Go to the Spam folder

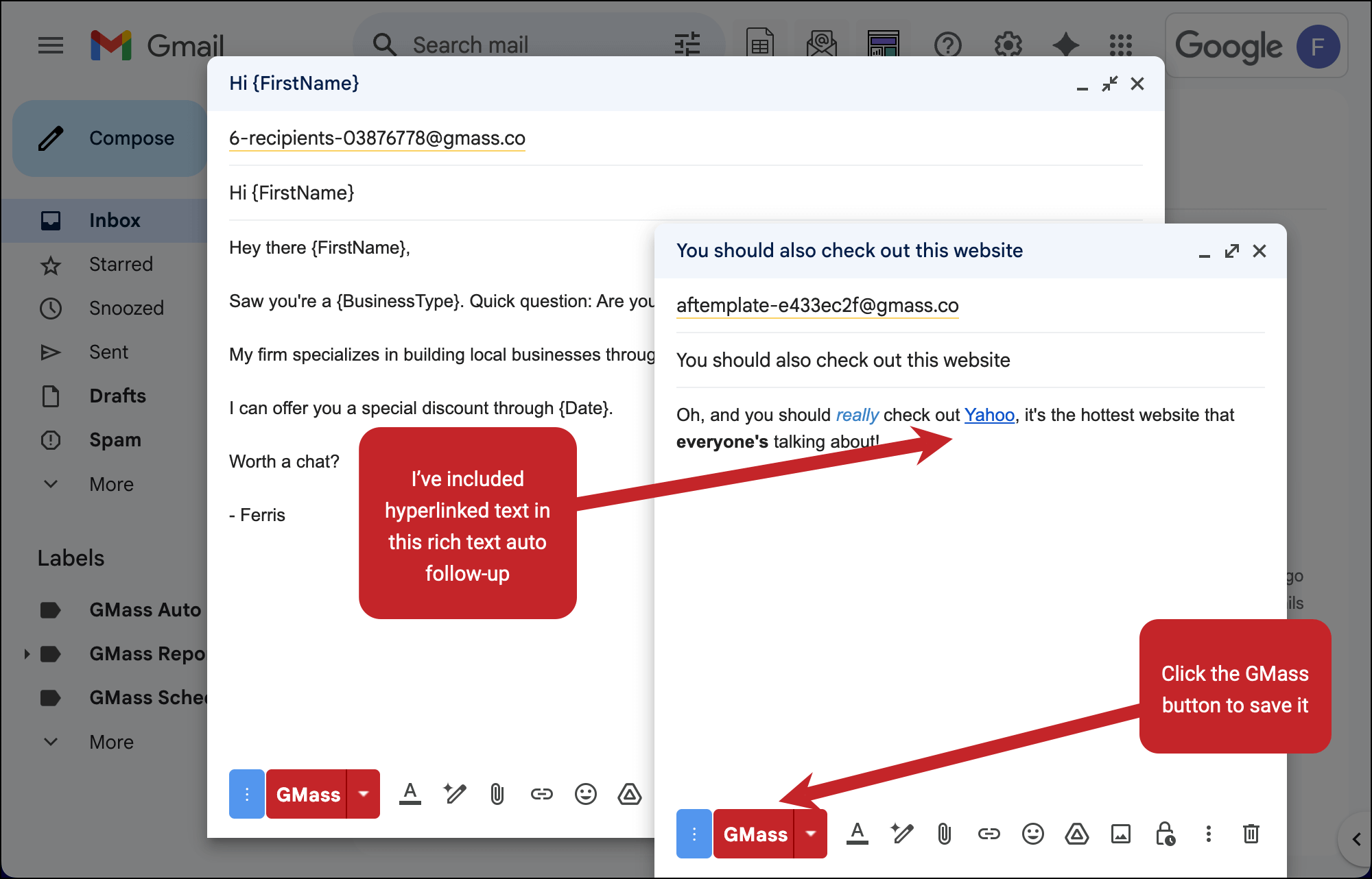(x=115, y=439)
